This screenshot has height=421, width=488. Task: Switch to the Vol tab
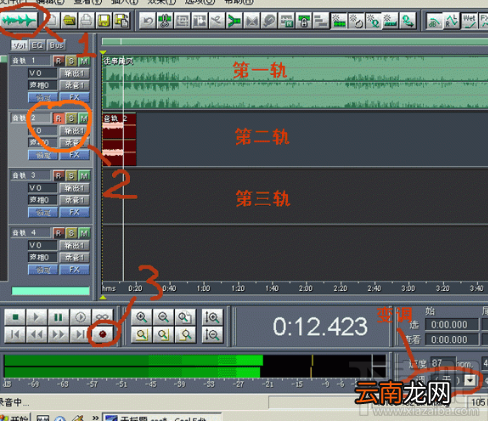click(x=20, y=45)
